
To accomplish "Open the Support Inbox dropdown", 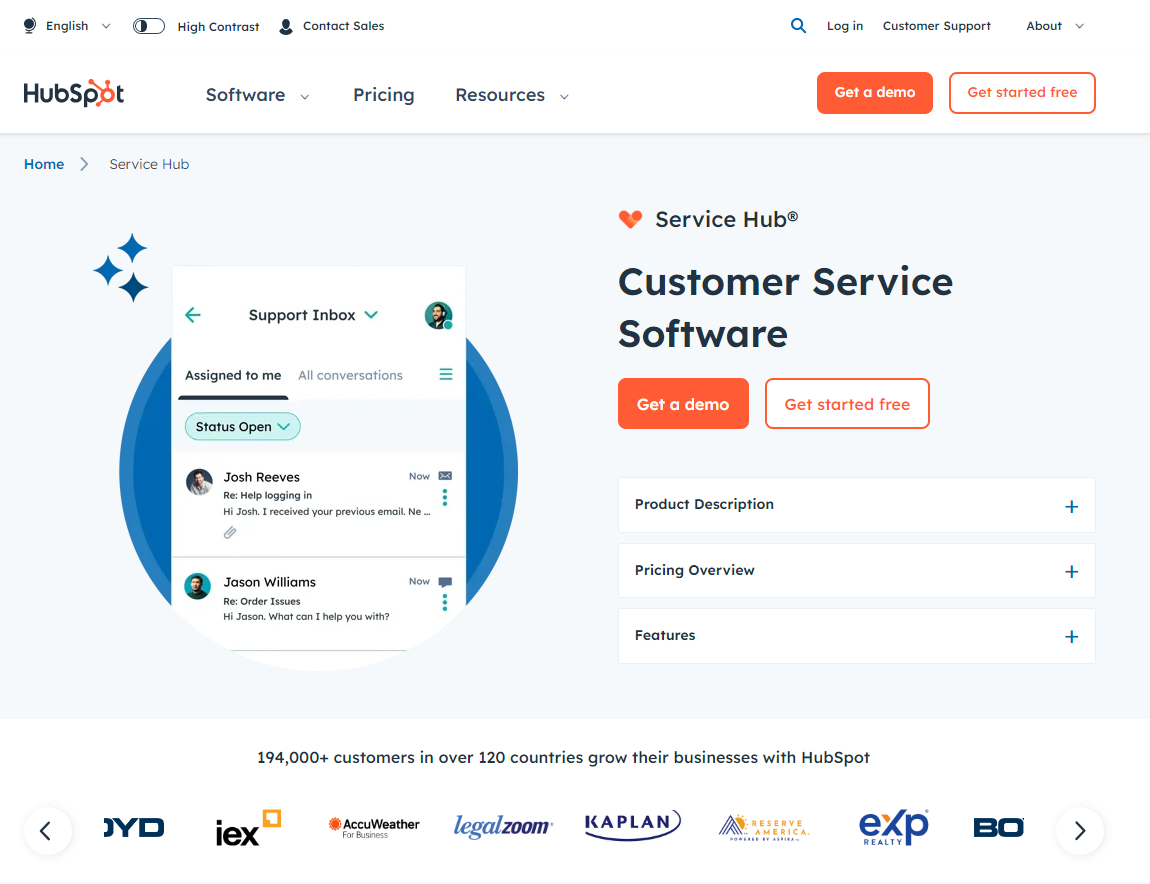I will [x=313, y=315].
